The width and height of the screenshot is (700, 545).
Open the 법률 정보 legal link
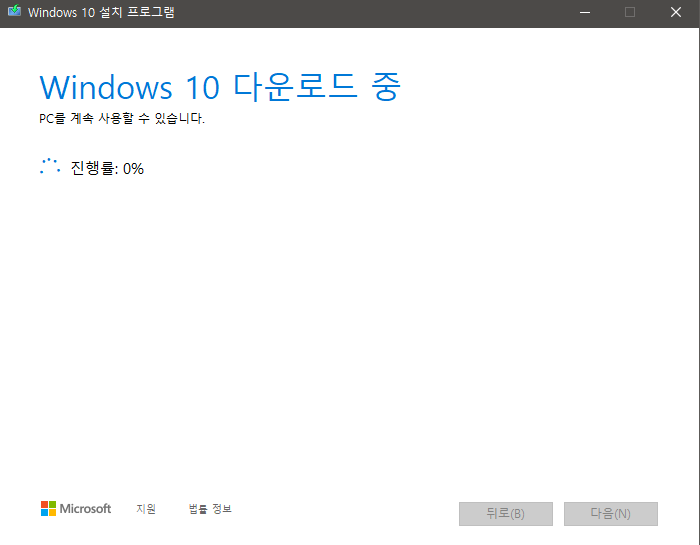(x=210, y=508)
